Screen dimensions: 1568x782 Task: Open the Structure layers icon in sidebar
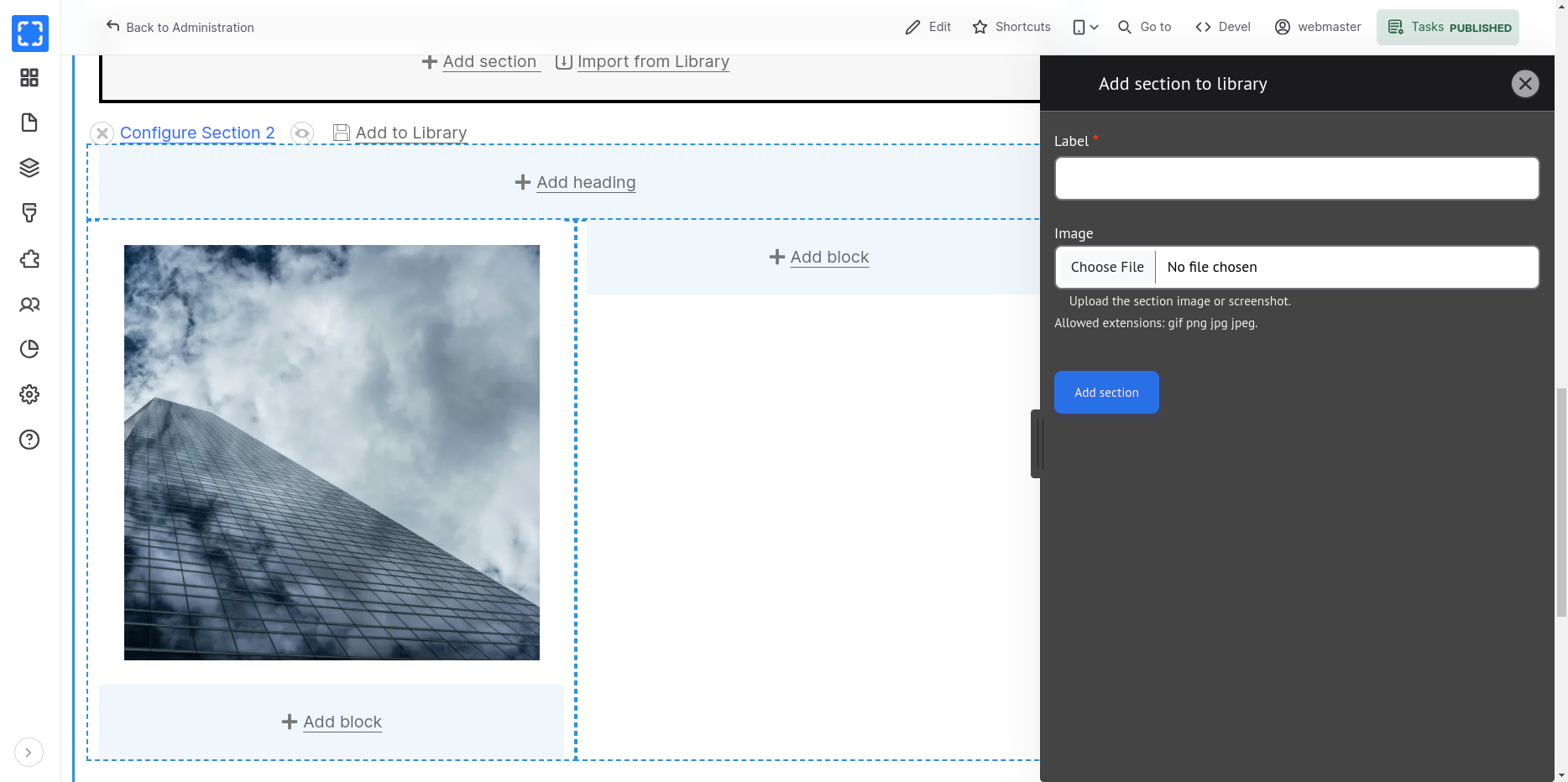click(29, 168)
